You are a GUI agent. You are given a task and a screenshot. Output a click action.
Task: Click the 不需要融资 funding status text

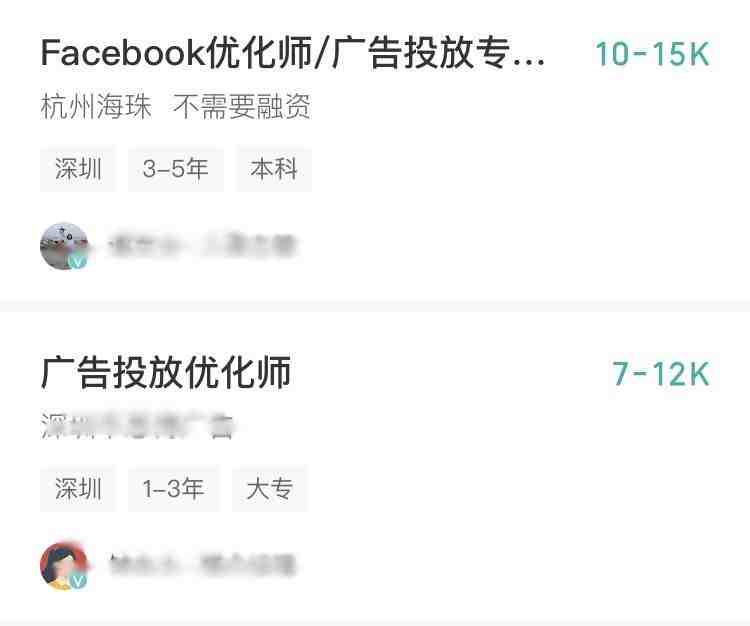point(242,106)
